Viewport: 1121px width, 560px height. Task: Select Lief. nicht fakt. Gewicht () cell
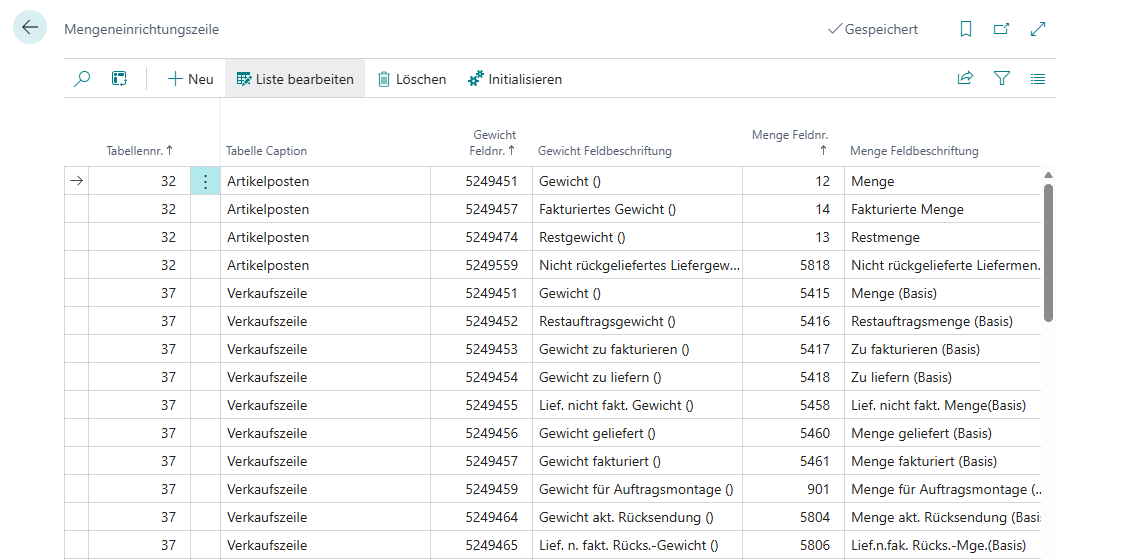pos(638,406)
